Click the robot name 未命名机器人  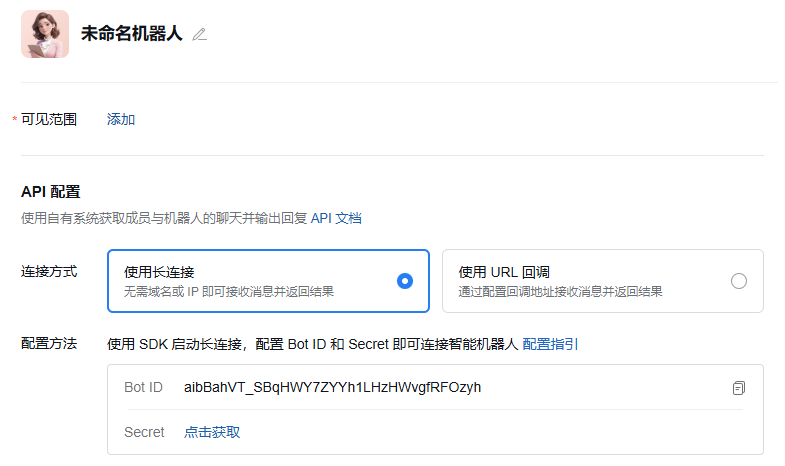(x=132, y=33)
